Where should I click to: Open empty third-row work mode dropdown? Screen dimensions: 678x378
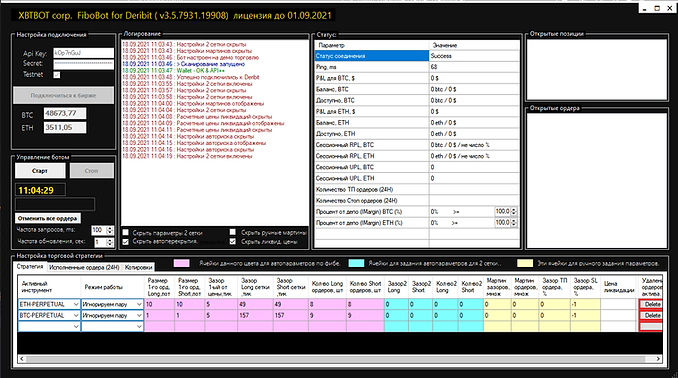(139, 327)
